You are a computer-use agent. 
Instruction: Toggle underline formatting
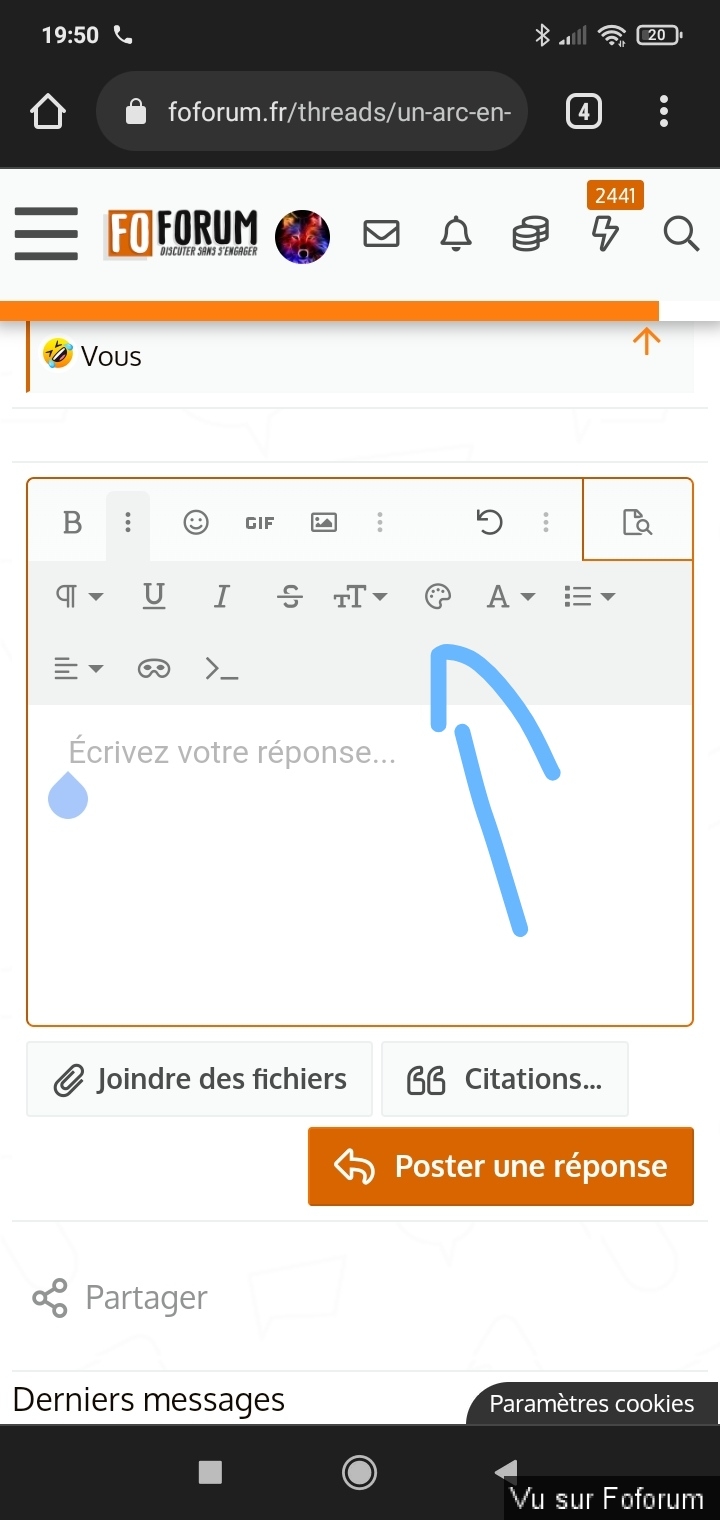point(154,597)
